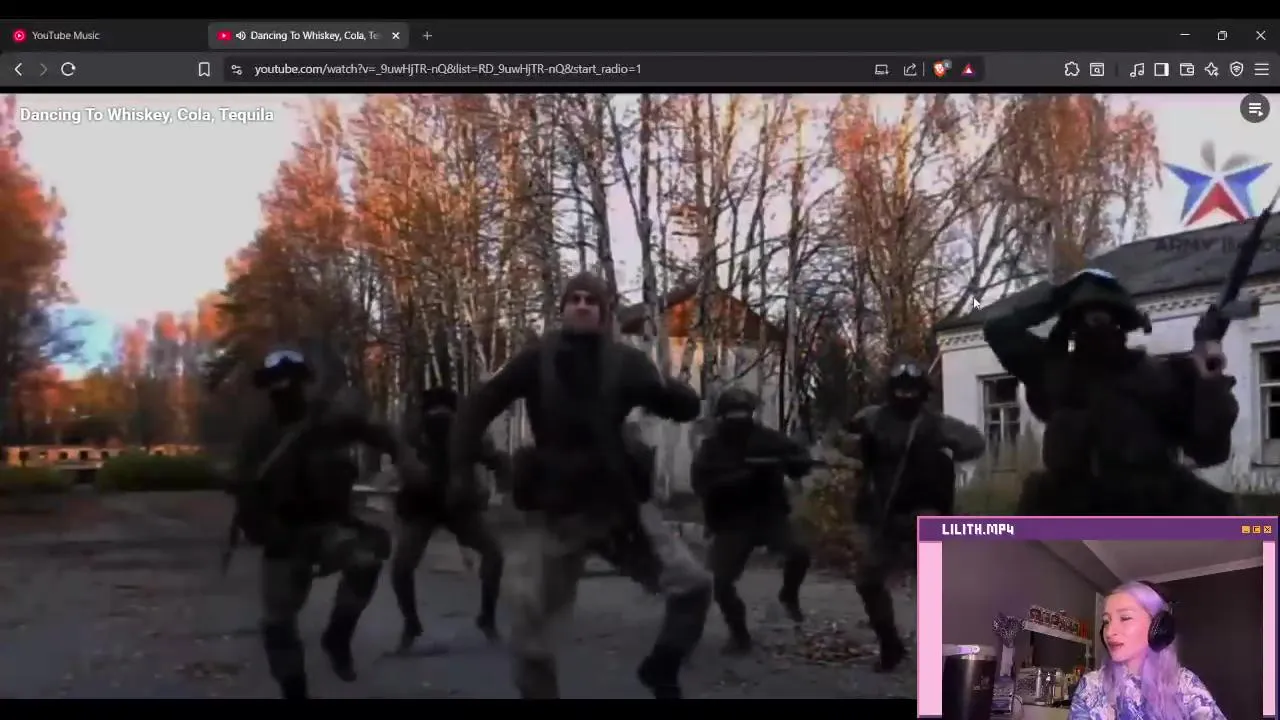The height and width of the screenshot is (720, 1280).
Task: Click the webcam feed in LILITH.MP4 overlay
Action: [1101, 629]
